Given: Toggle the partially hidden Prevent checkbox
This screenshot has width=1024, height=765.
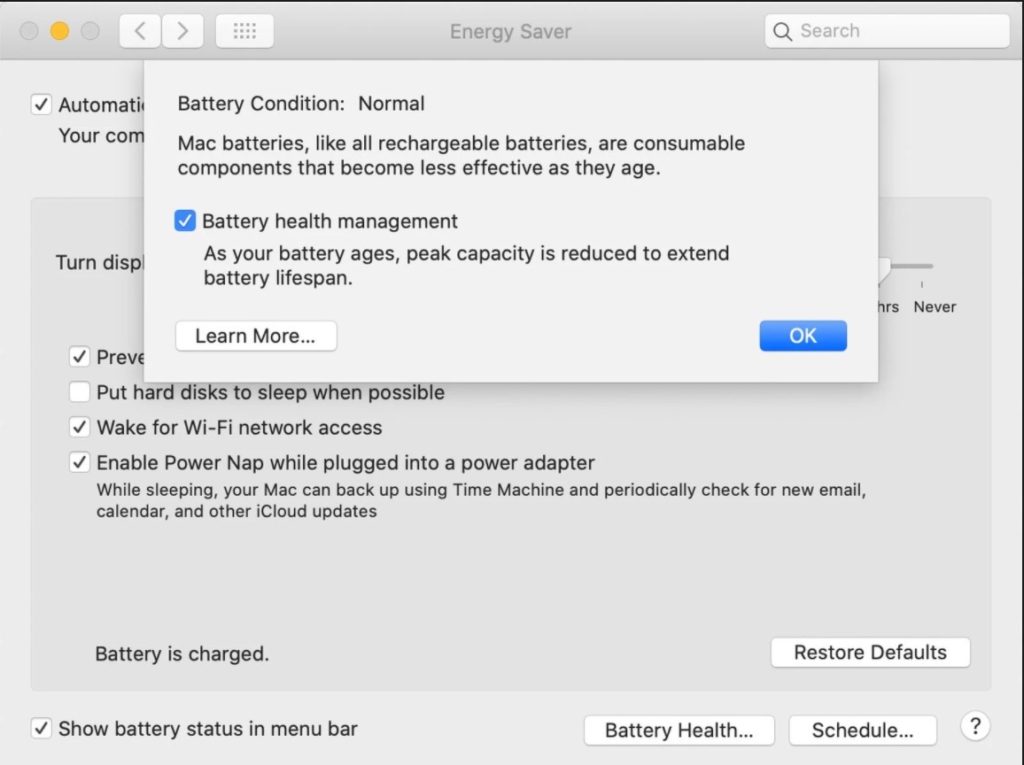Looking at the screenshot, I should [x=79, y=357].
